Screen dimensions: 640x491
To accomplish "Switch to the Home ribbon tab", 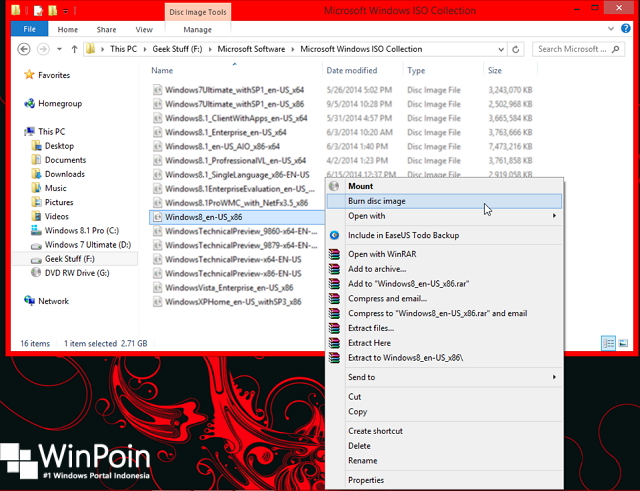I will tap(68, 29).
